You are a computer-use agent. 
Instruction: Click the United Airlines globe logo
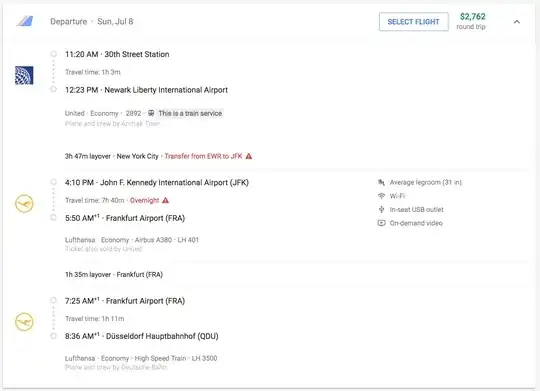[24, 75]
